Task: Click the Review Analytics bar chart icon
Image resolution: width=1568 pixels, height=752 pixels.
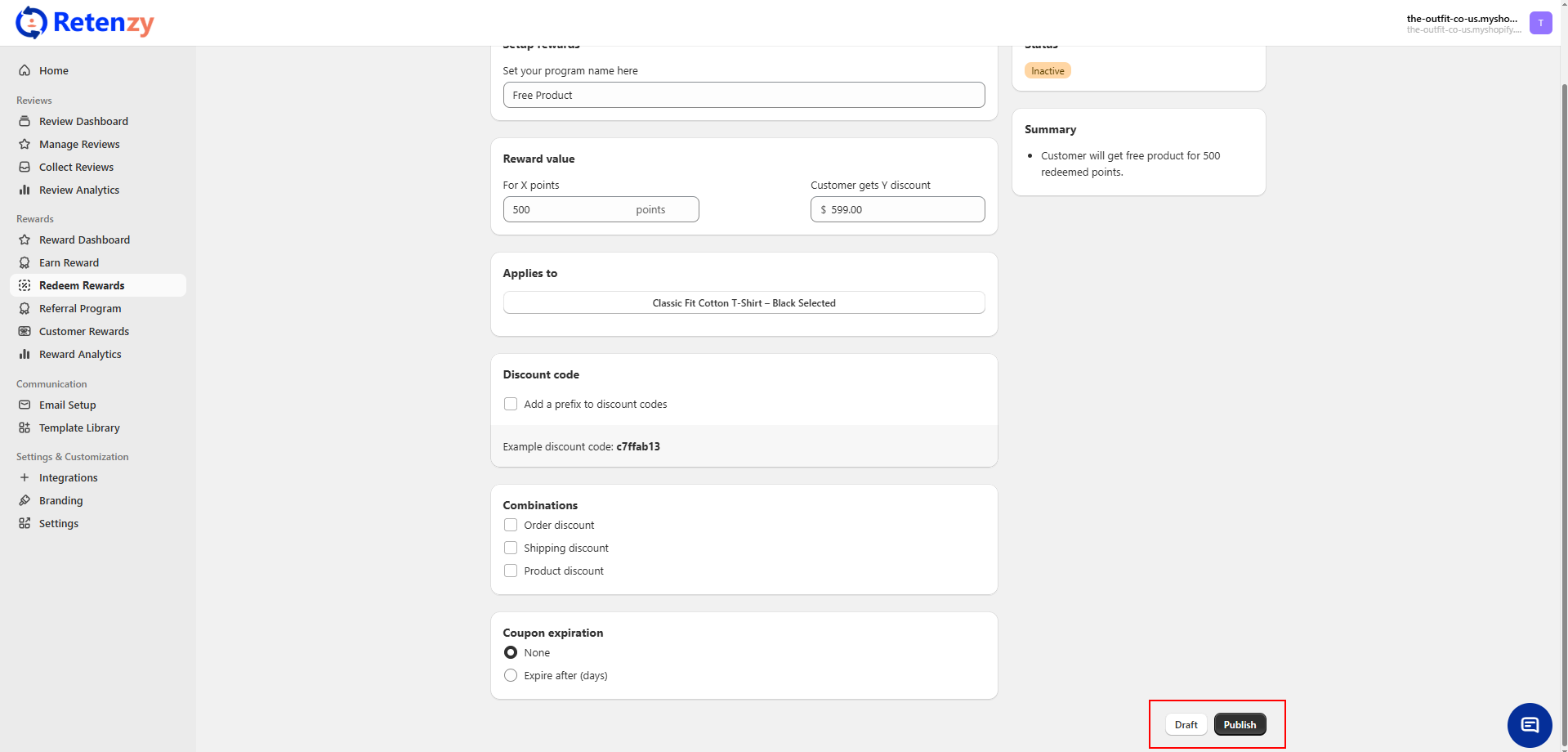Action: 25,190
